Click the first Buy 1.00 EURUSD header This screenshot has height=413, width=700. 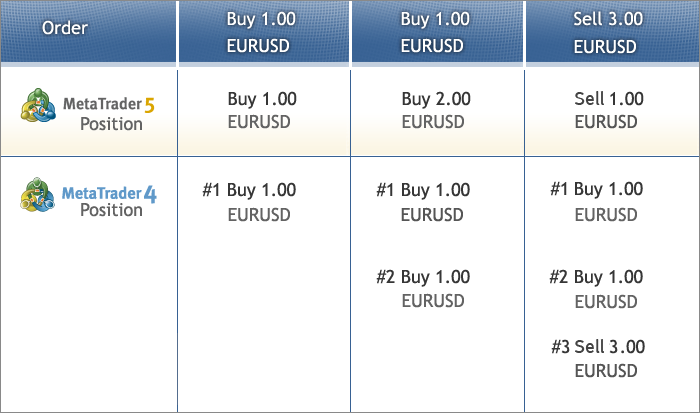pos(261,32)
